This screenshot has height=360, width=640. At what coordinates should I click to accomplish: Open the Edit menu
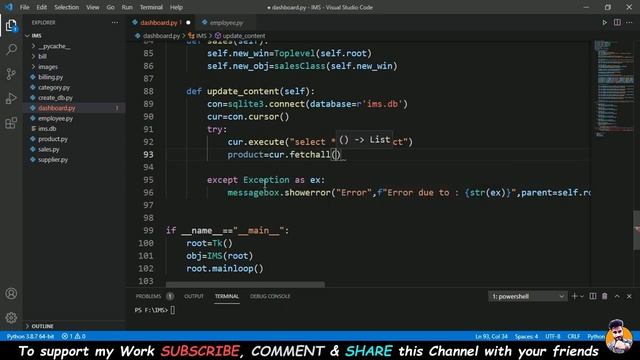coord(42,7)
